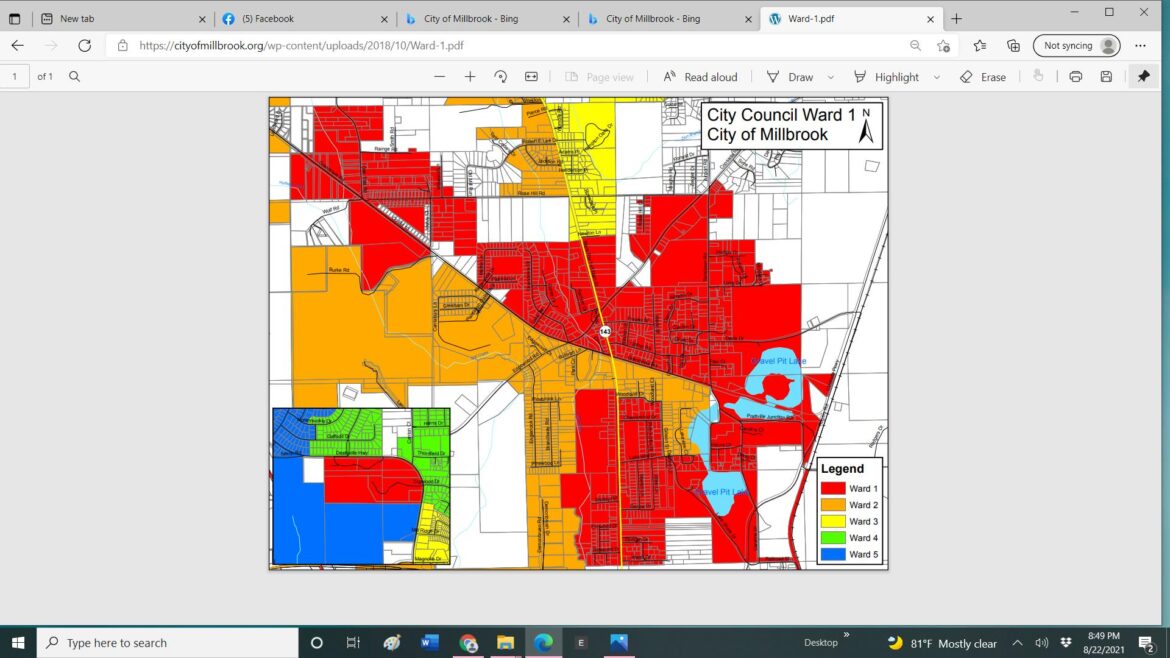Refresh the current page
Image resolution: width=1170 pixels, height=658 pixels.
[85, 46]
